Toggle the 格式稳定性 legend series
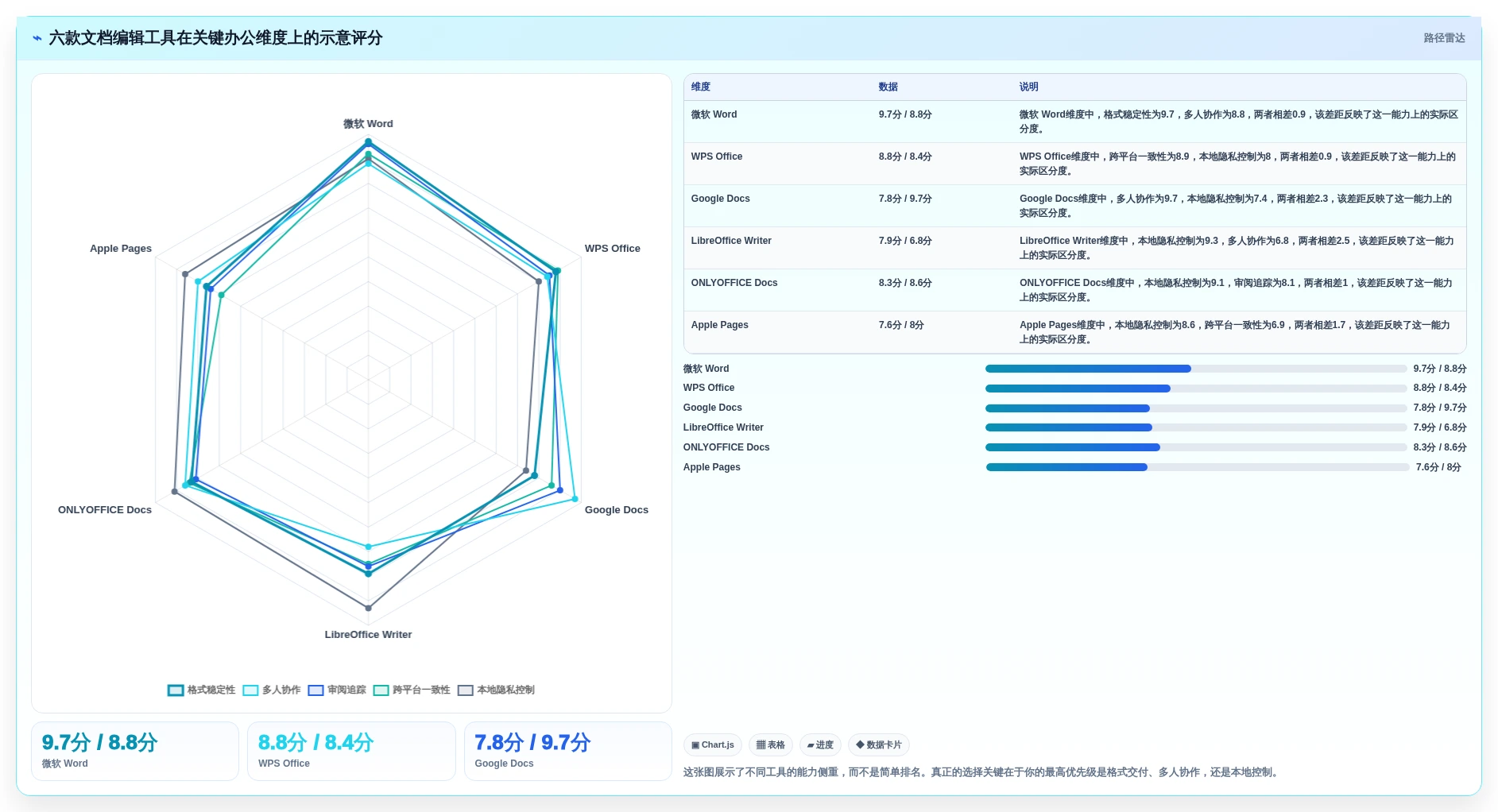 click(x=201, y=690)
